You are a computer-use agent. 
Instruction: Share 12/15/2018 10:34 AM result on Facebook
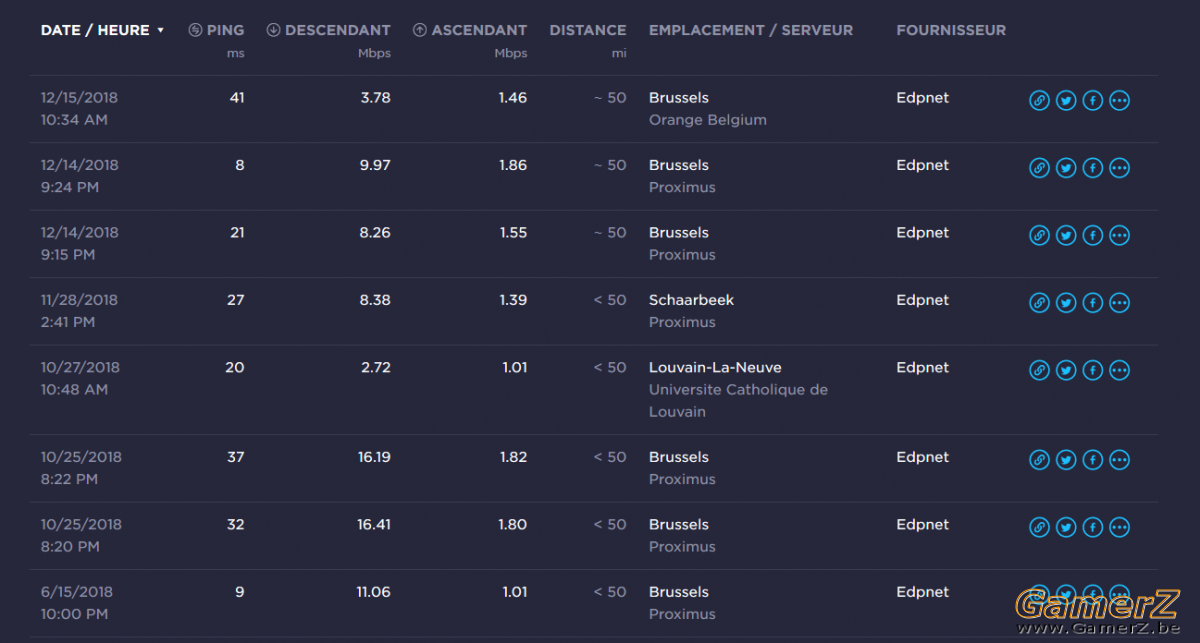pyautogui.click(x=1093, y=101)
